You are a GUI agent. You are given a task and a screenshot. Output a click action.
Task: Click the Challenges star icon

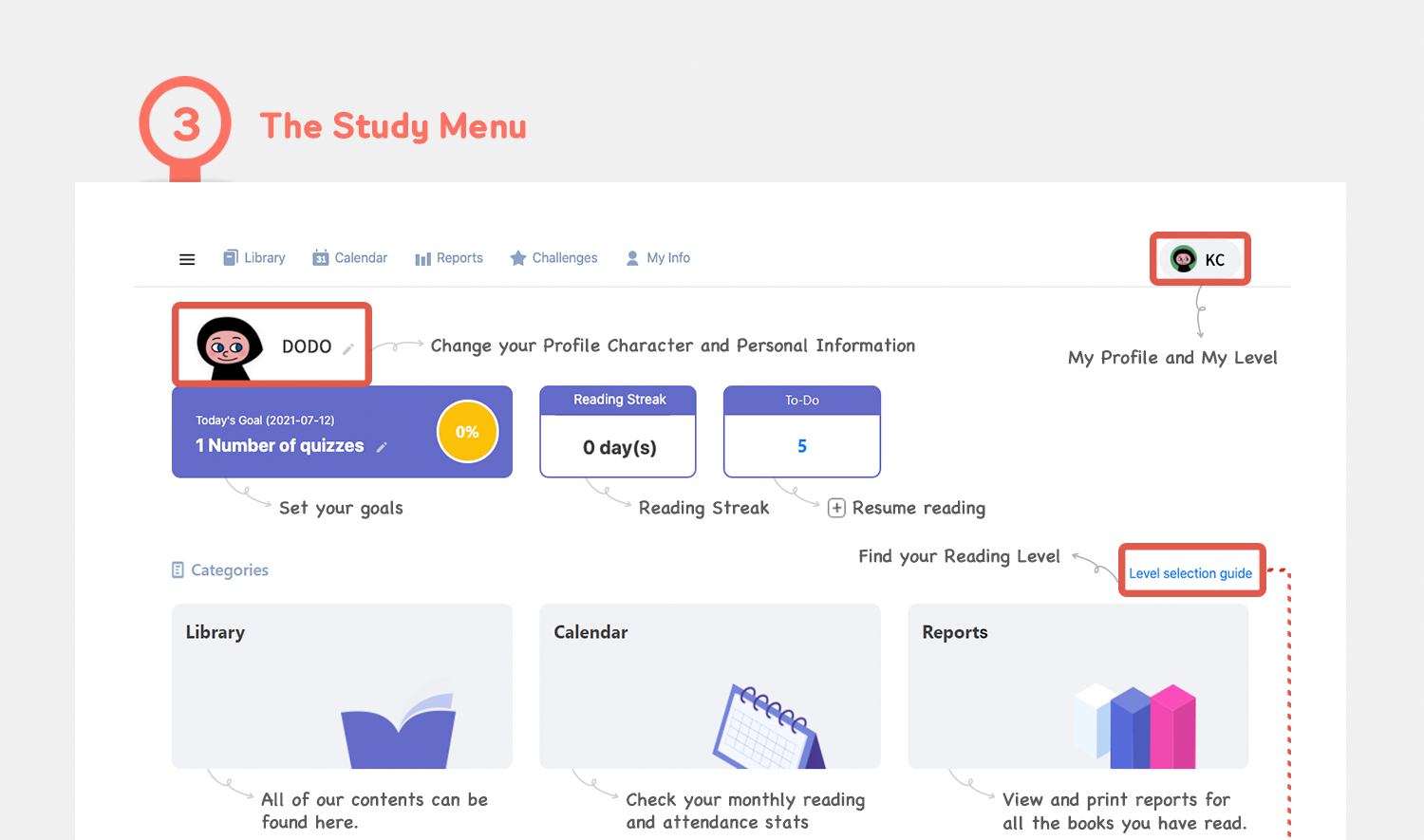click(x=518, y=258)
